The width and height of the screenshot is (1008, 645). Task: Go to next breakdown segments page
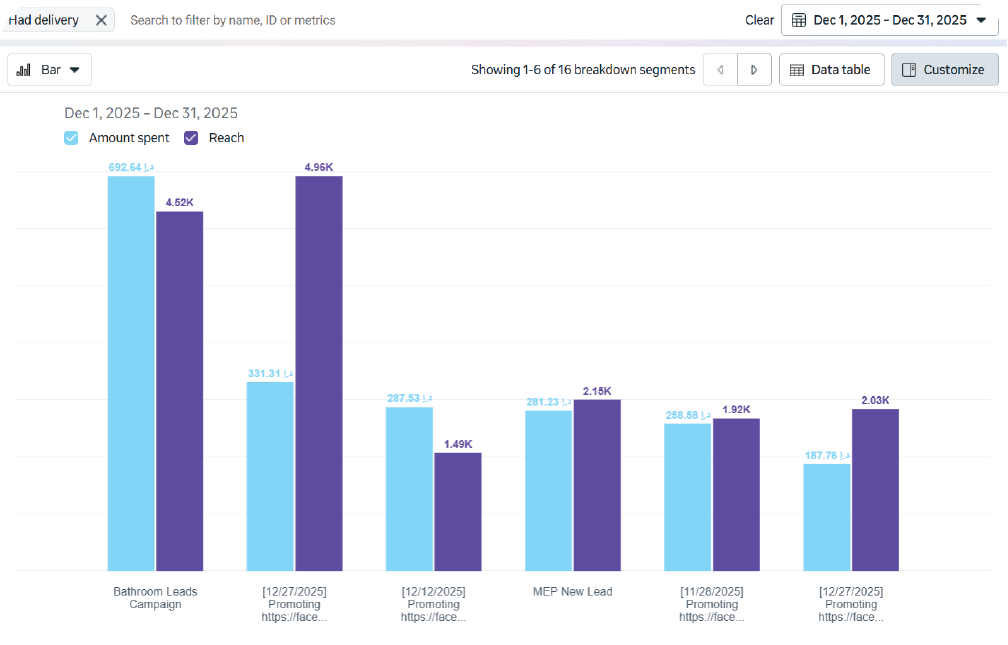754,70
